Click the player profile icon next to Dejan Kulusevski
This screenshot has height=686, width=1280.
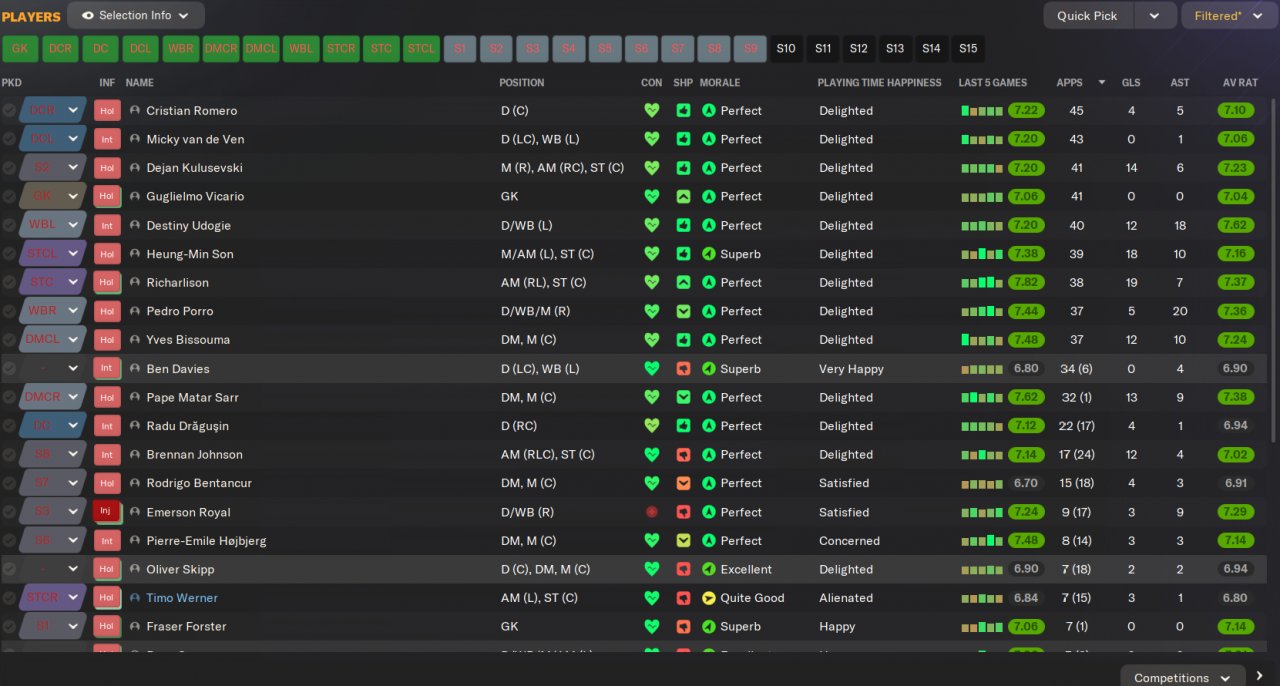point(135,168)
